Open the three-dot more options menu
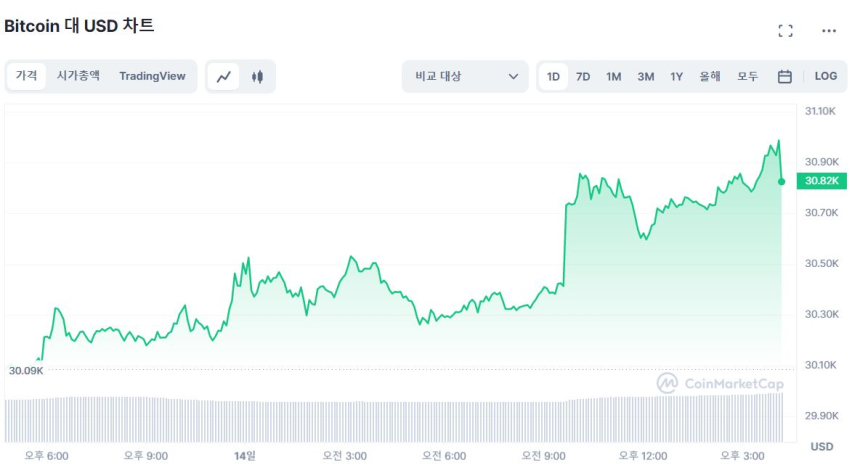The height and width of the screenshot is (465, 860). [x=828, y=31]
